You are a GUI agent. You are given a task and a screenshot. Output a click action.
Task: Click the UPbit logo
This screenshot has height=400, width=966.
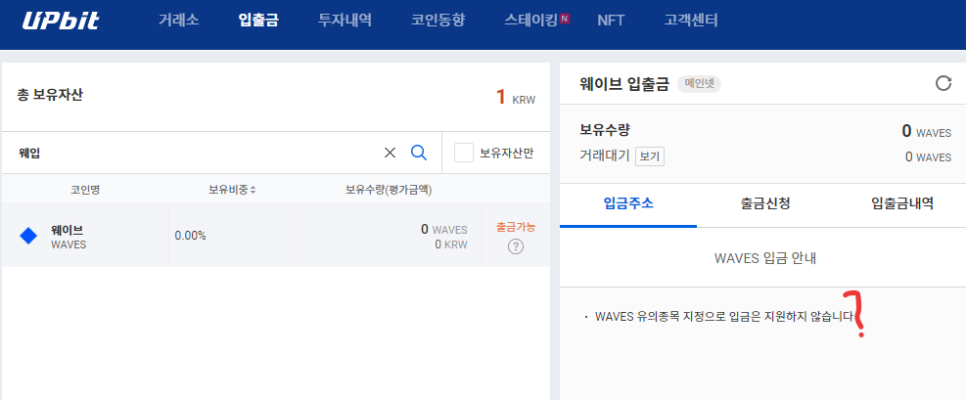[x=60, y=21]
